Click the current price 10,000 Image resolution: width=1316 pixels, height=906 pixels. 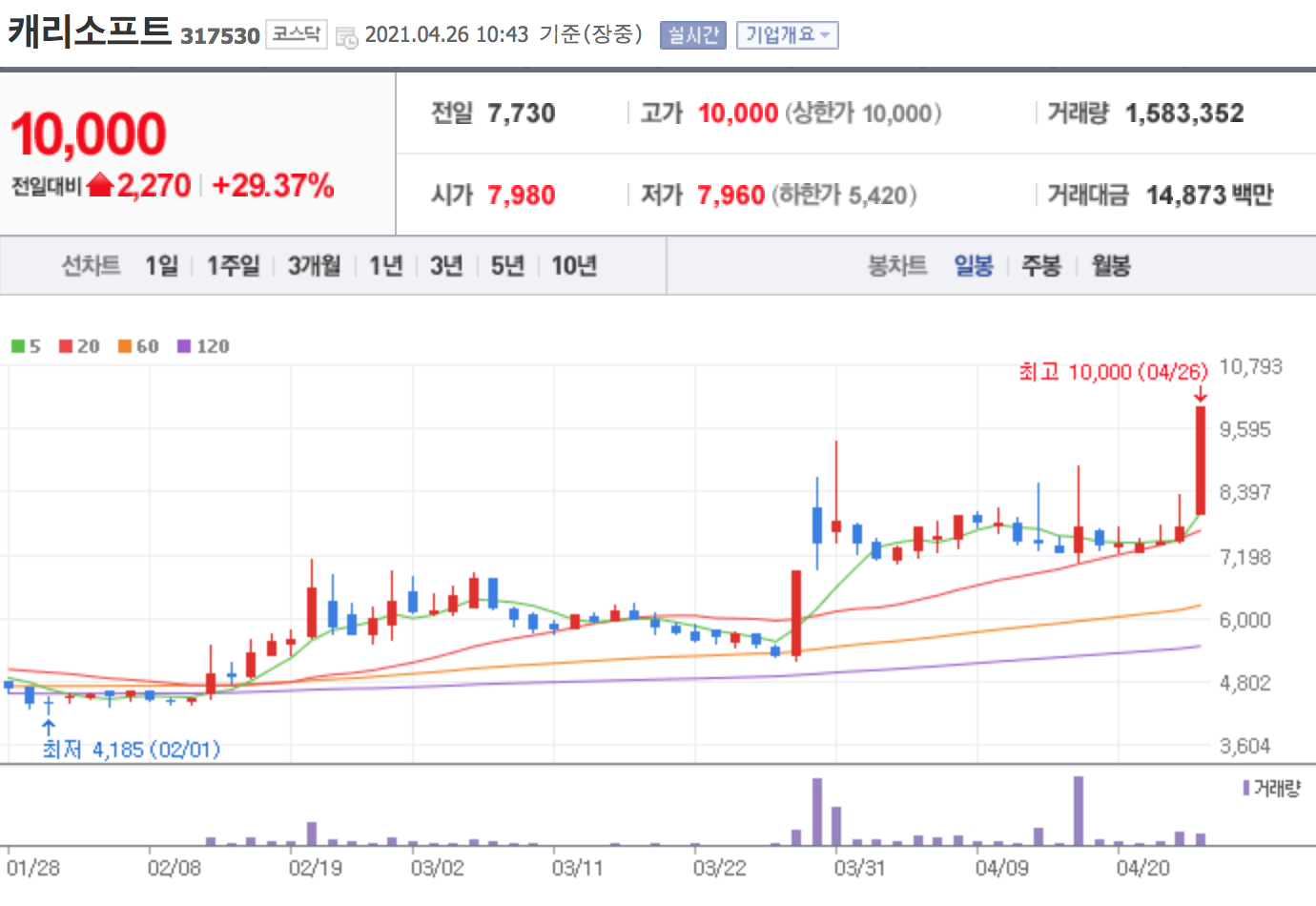(x=89, y=134)
